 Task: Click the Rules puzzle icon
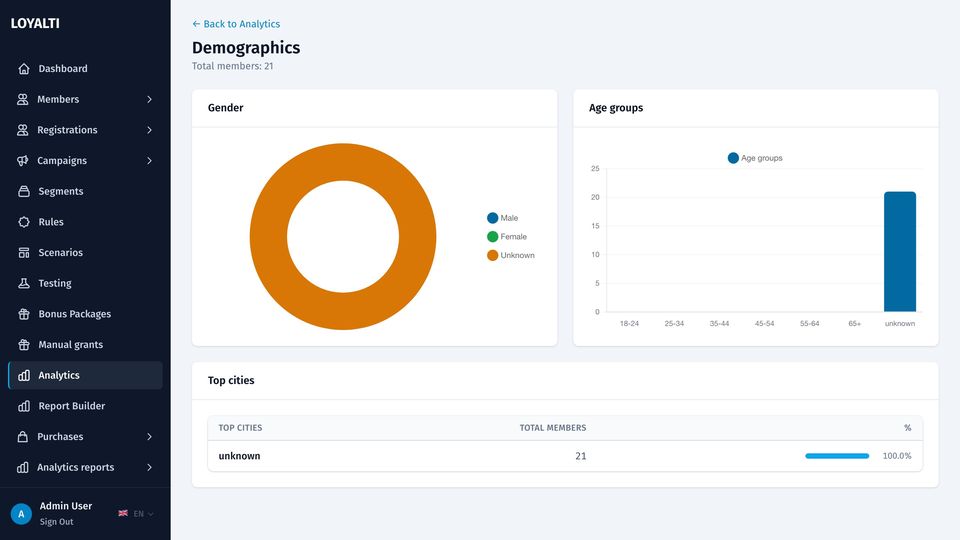(x=24, y=222)
